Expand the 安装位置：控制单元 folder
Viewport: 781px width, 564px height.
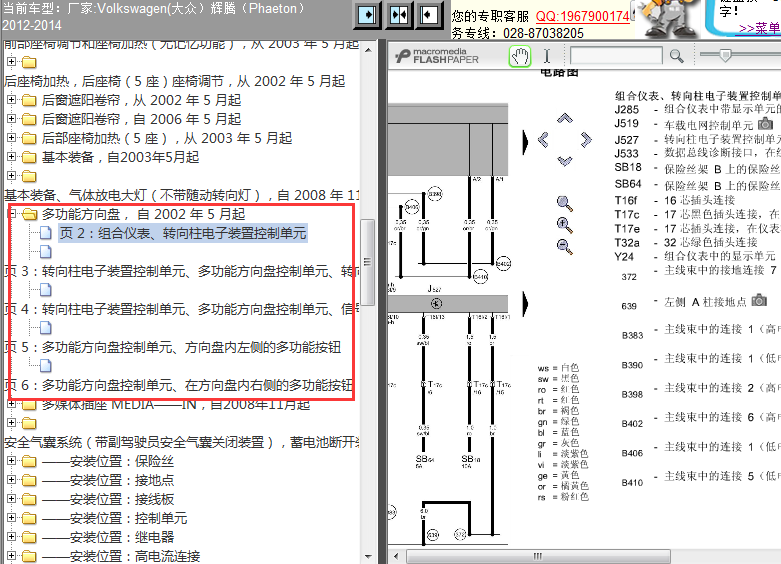[11, 518]
